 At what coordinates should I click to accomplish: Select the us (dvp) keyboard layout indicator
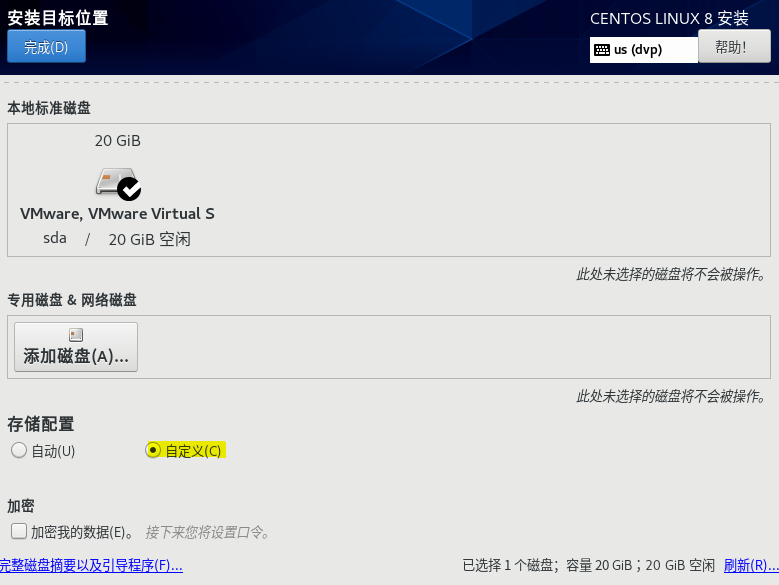(x=643, y=50)
